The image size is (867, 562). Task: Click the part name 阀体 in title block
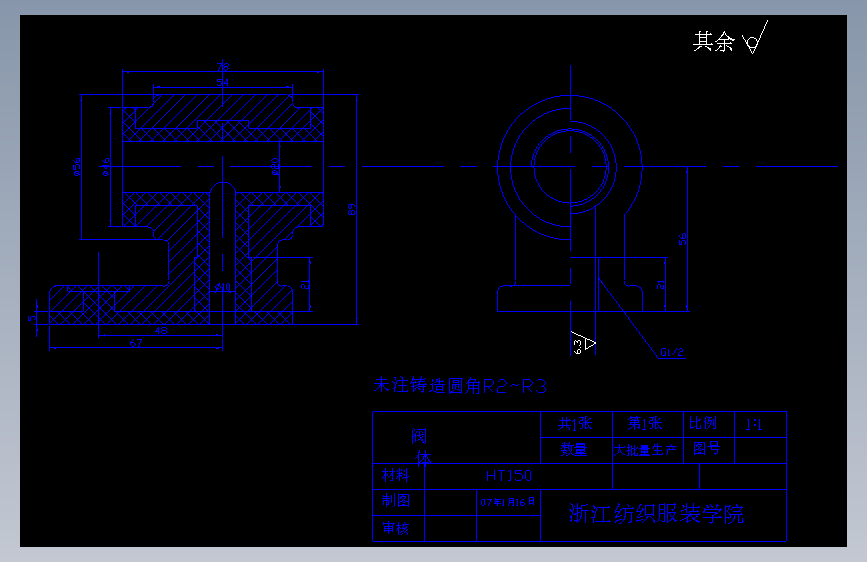pyautogui.click(x=421, y=447)
